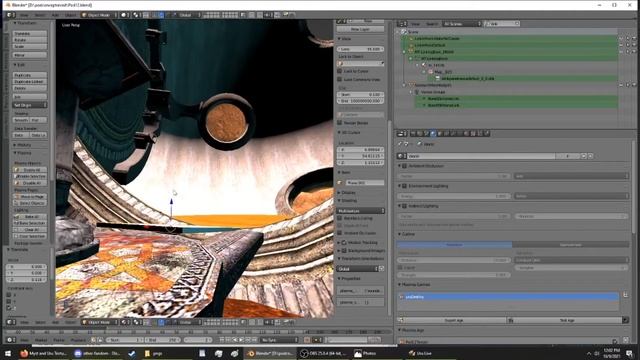Open the Outliner Search menu
The width and height of the screenshot is (640, 360).
(x=431, y=24)
